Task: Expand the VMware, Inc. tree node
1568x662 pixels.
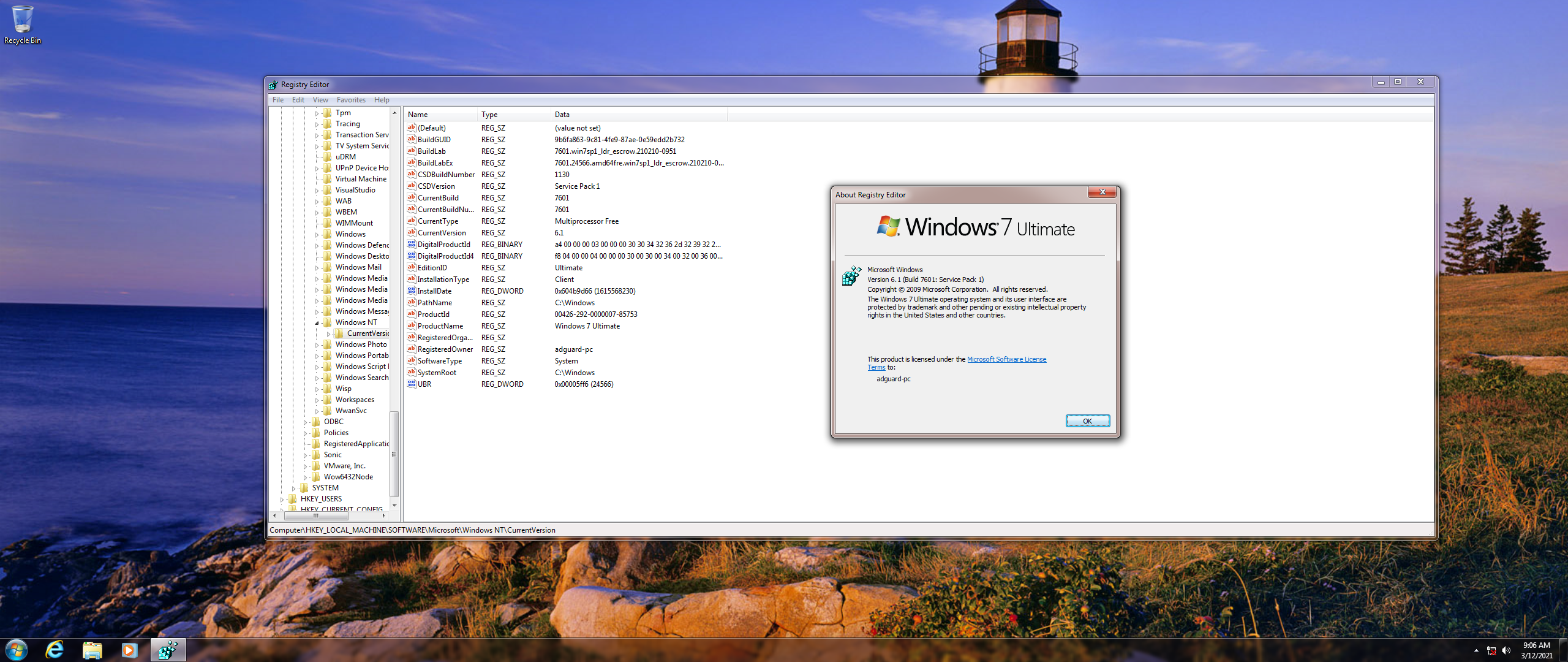Action: click(306, 466)
